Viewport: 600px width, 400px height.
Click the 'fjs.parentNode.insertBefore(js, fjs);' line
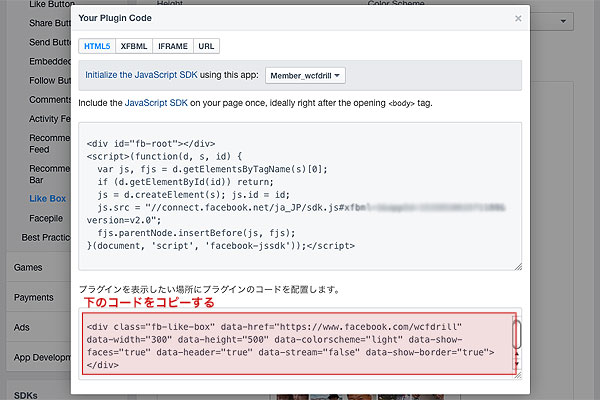tap(196, 233)
